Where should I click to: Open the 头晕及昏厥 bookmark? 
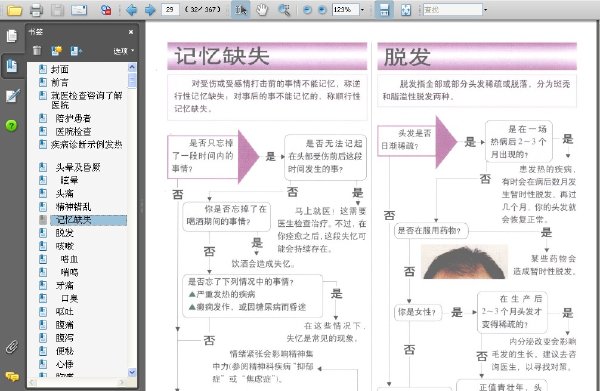pos(78,167)
